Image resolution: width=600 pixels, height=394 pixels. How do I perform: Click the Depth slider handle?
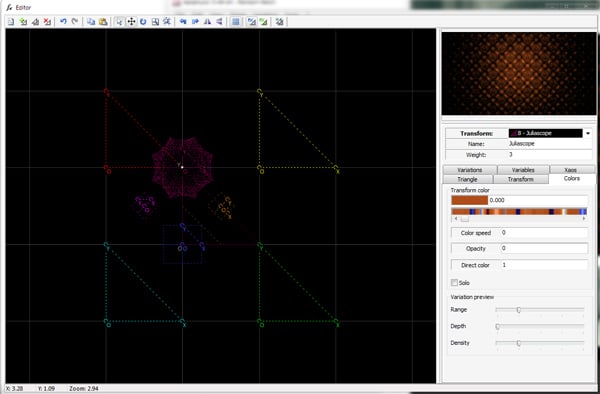point(497,326)
